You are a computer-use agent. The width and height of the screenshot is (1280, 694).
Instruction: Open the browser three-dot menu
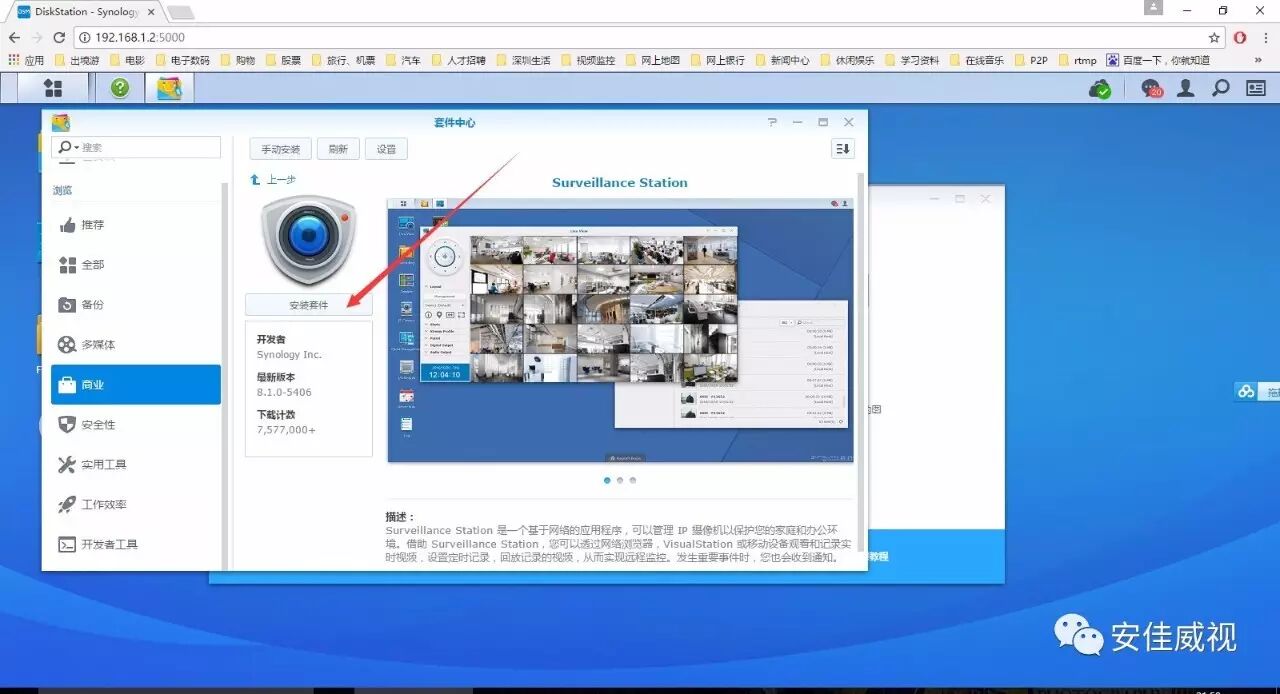point(1265,37)
